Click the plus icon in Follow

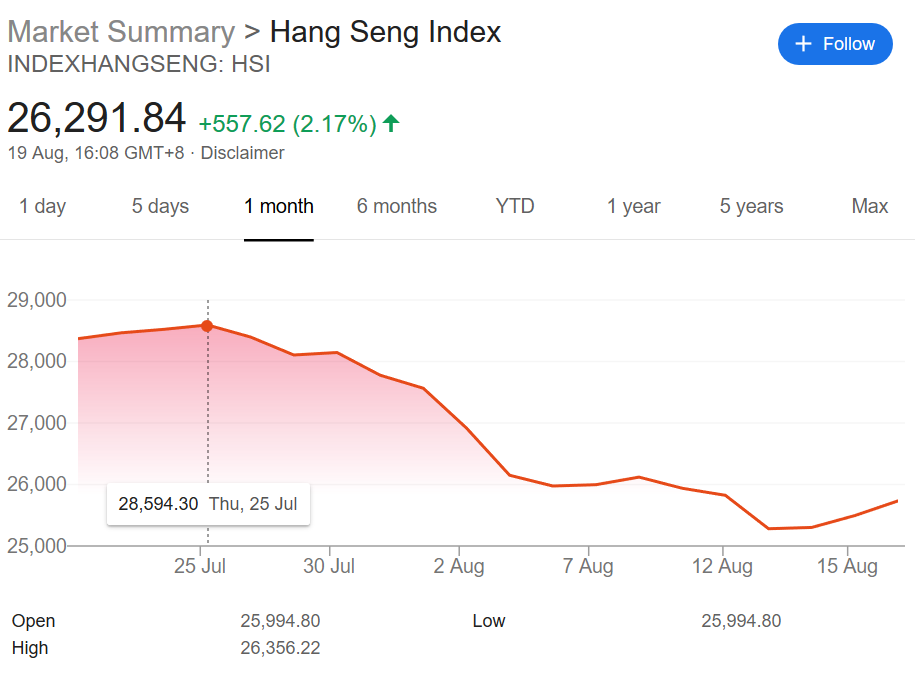(802, 44)
